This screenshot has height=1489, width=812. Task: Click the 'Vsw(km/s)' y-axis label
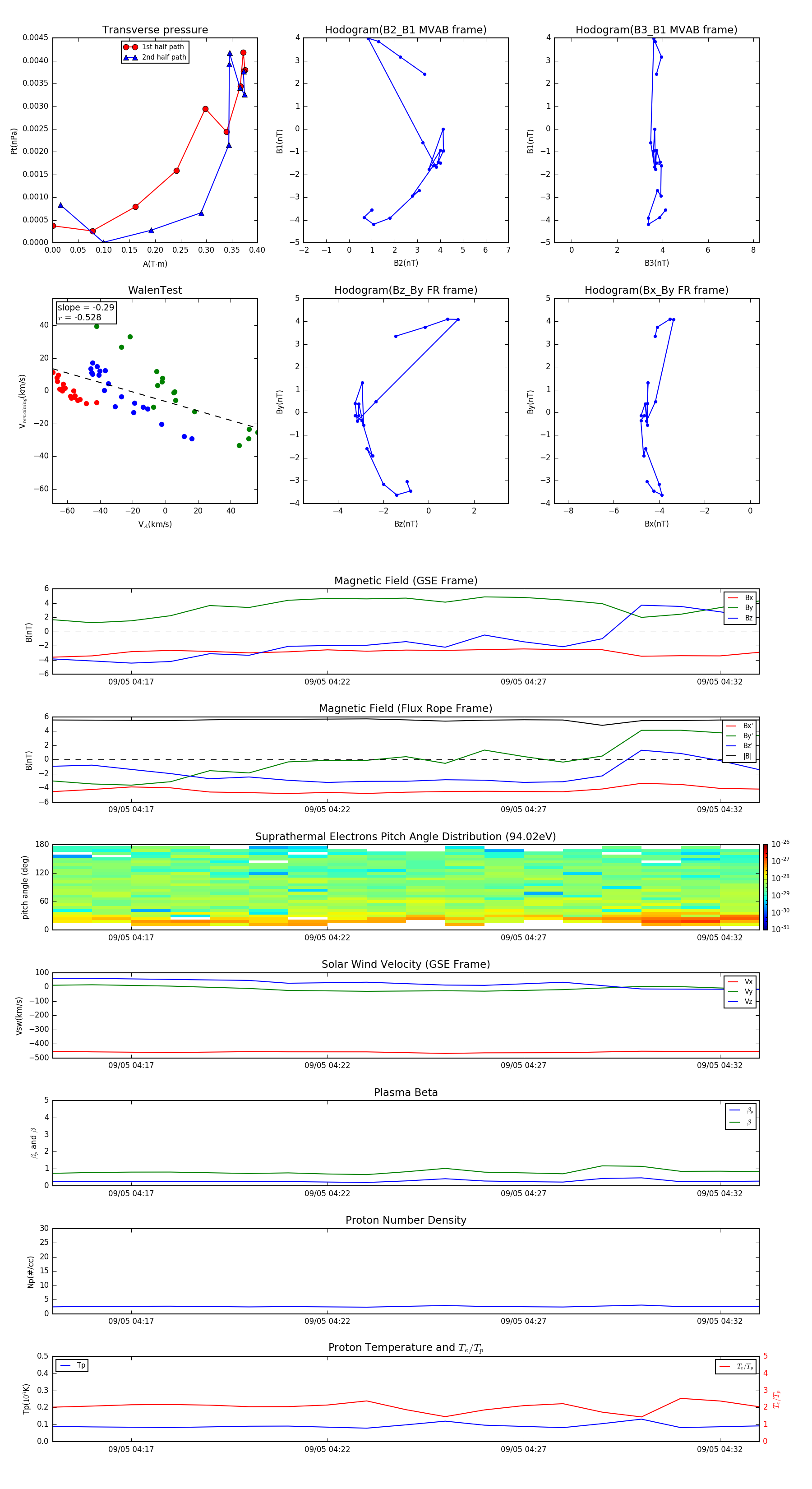(x=19, y=1016)
